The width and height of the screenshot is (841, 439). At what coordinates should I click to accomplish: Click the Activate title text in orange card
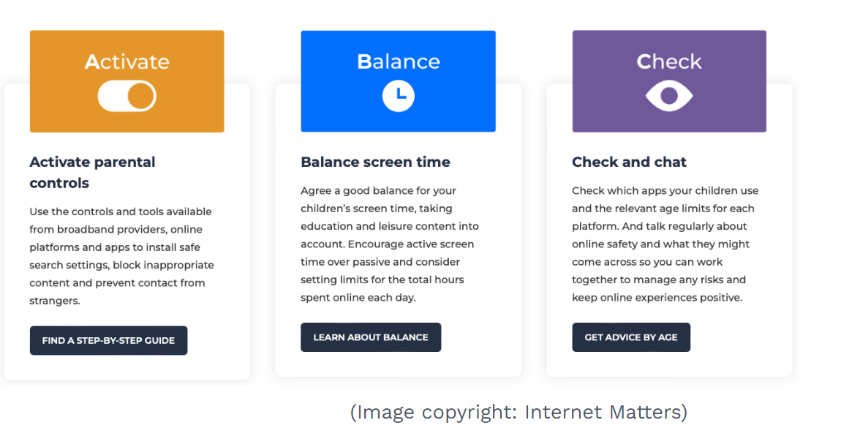127,62
